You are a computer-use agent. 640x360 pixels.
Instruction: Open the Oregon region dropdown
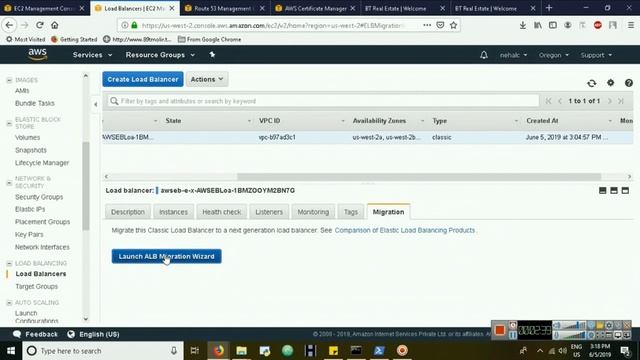tap(553, 55)
